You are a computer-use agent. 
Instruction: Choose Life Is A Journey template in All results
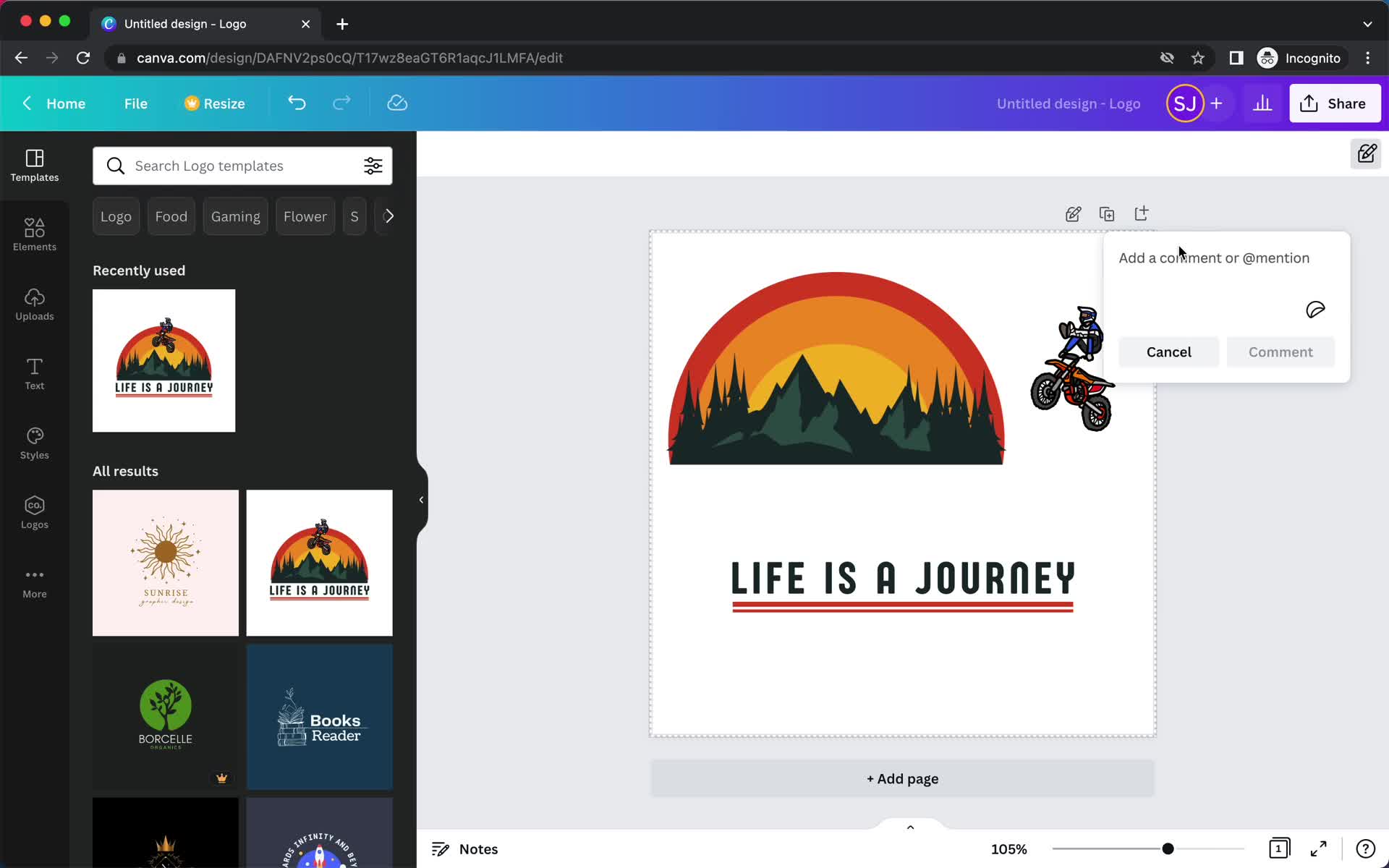click(320, 563)
